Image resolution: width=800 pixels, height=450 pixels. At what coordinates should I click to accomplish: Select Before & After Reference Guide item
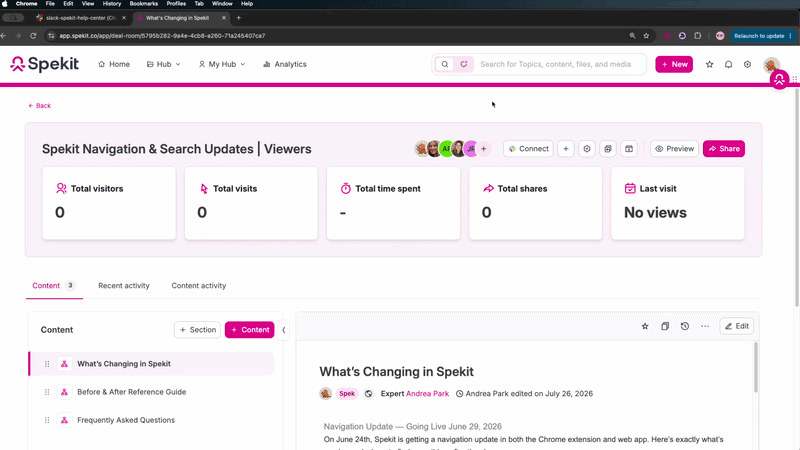coord(152,392)
